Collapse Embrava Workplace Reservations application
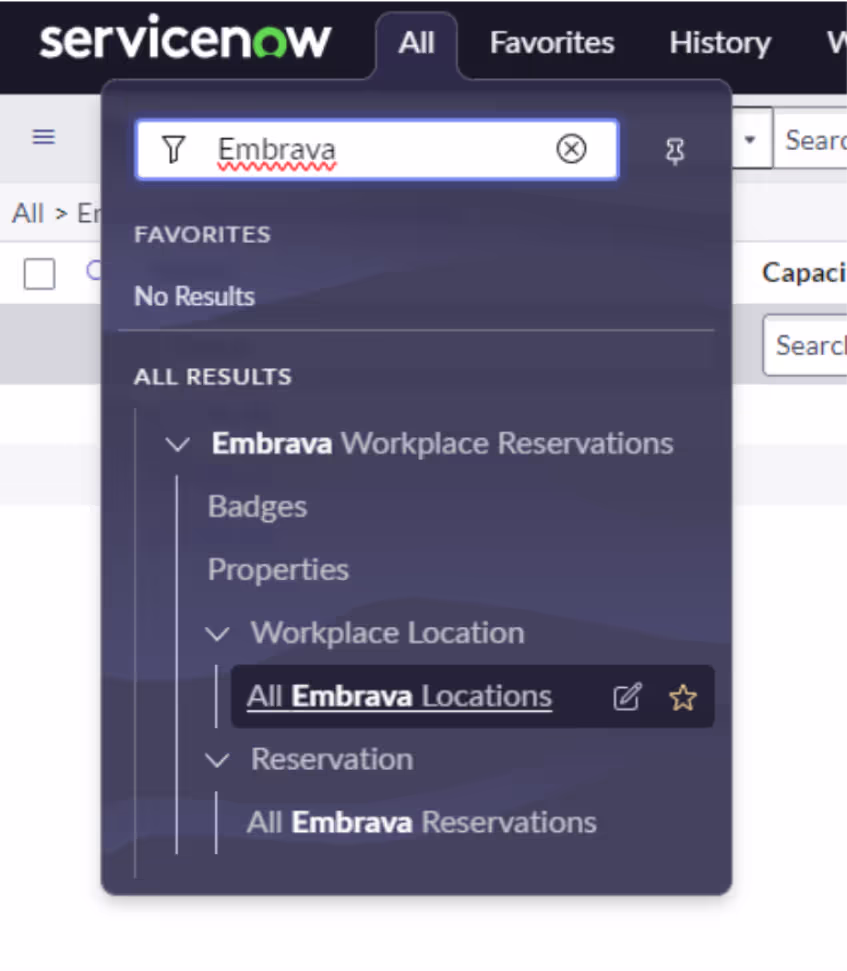The width and height of the screenshot is (847, 971). point(178,444)
